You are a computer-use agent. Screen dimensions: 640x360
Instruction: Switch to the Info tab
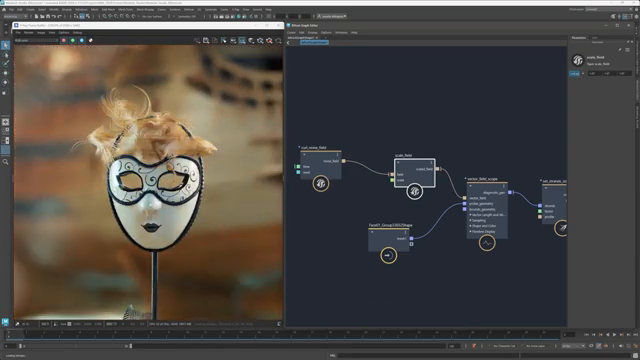594,38
